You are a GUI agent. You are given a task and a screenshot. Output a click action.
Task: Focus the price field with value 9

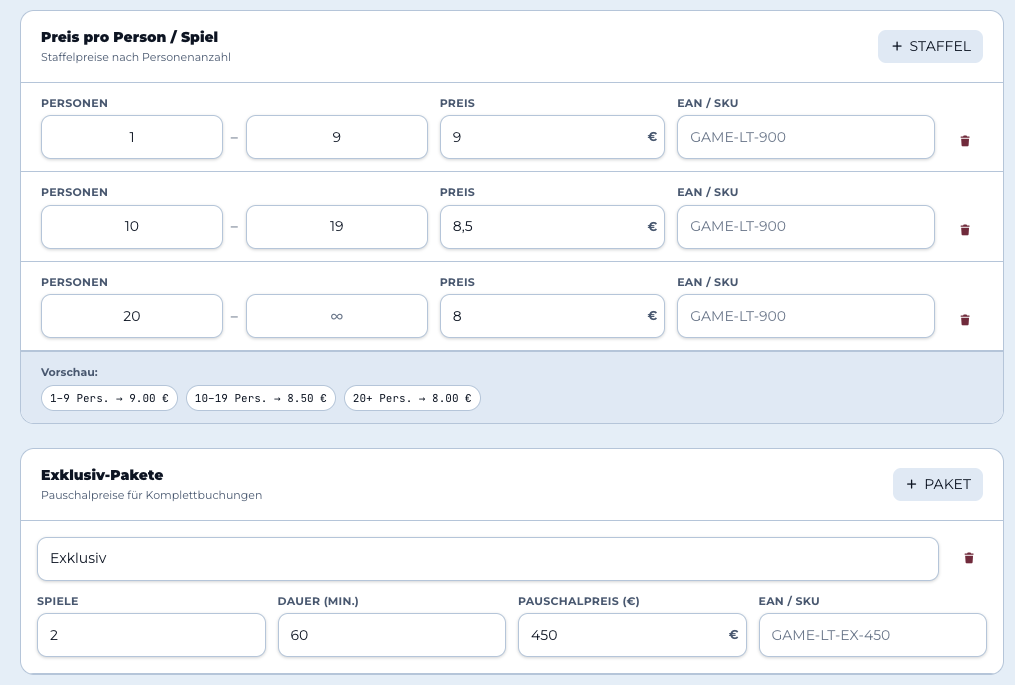tap(552, 137)
